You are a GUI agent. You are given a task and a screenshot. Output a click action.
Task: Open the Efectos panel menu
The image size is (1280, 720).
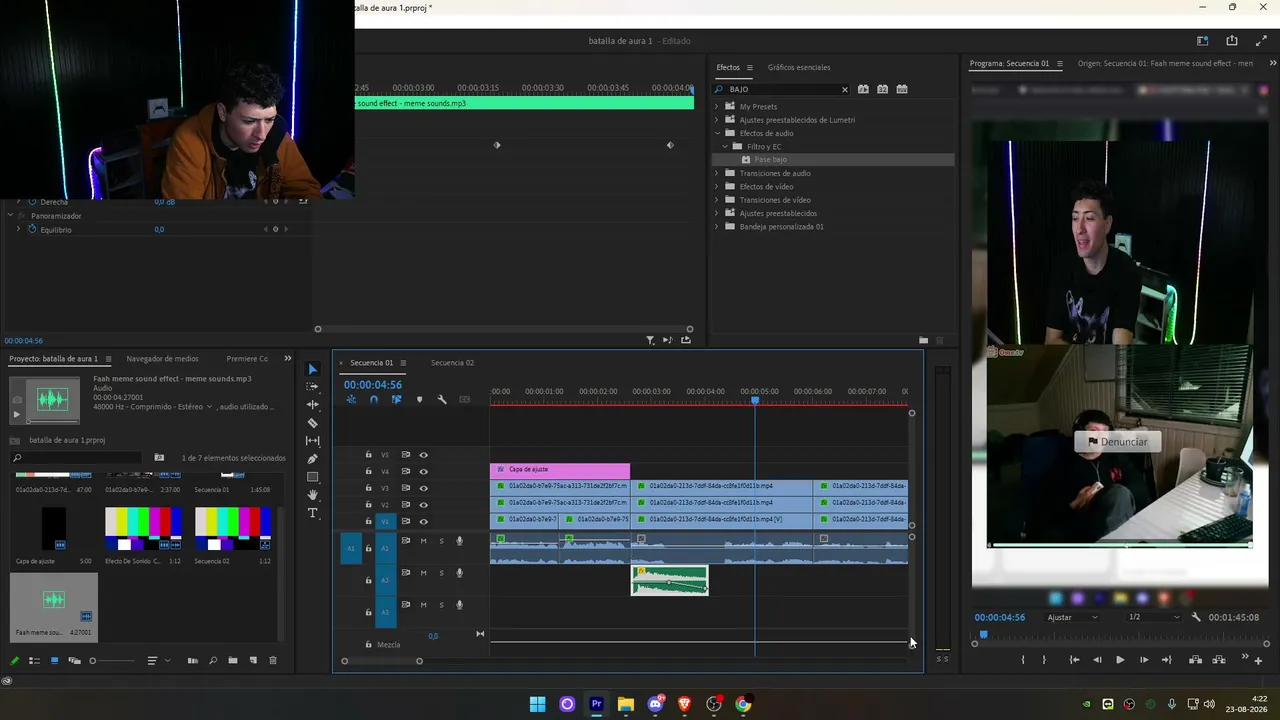(750, 68)
